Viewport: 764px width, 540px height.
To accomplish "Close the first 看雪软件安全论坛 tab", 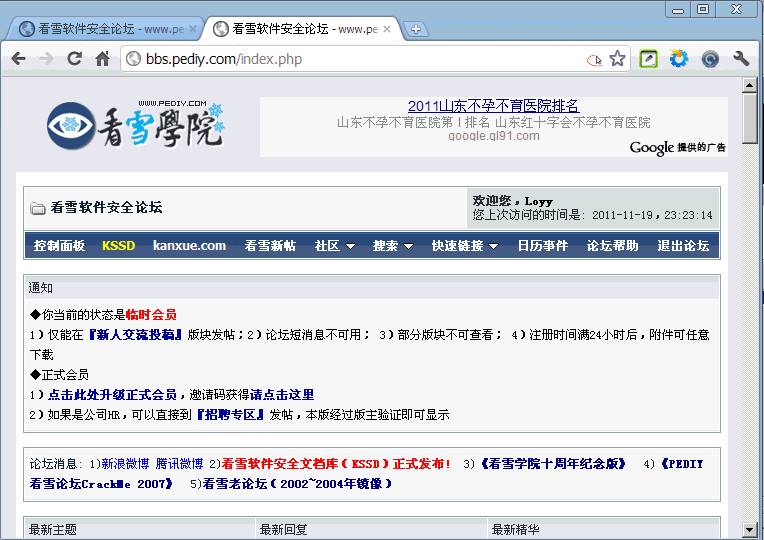I will click(192, 29).
